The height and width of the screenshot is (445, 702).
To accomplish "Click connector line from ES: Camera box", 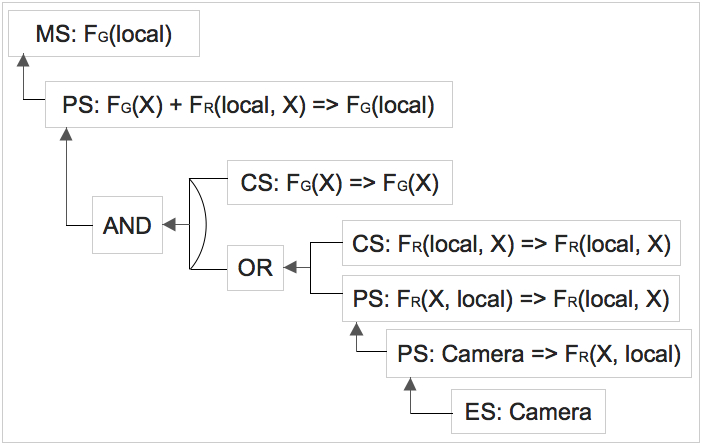I will tap(430, 413).
